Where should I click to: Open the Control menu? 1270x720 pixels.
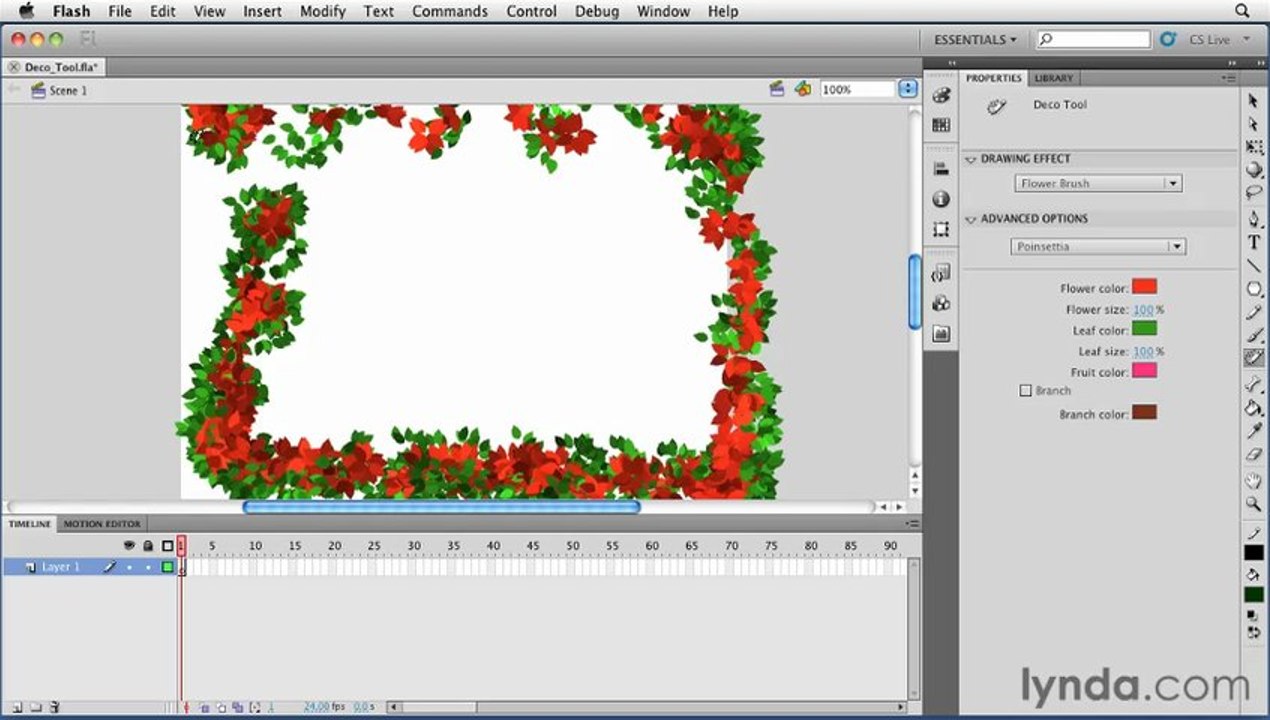tap(531, 11)
